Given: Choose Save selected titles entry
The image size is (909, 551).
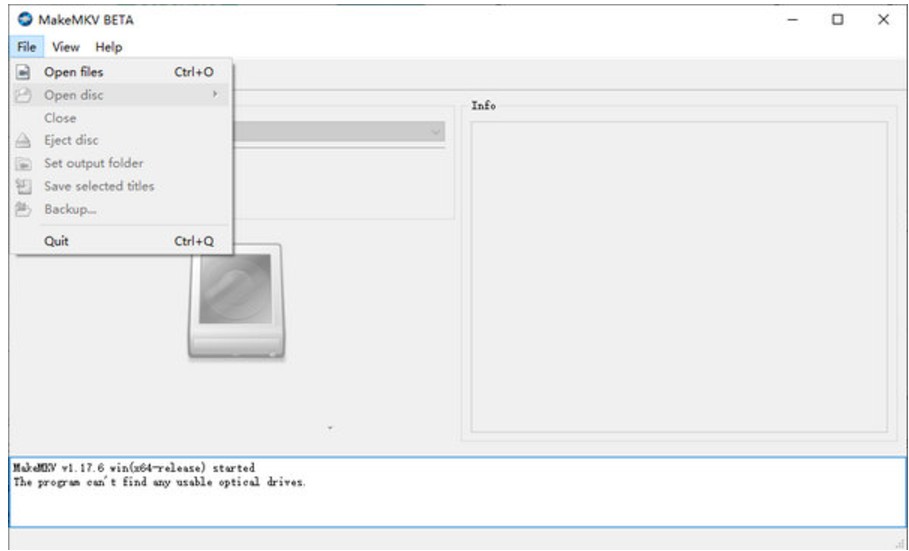Looking at the screenshot, I should 122,186.
